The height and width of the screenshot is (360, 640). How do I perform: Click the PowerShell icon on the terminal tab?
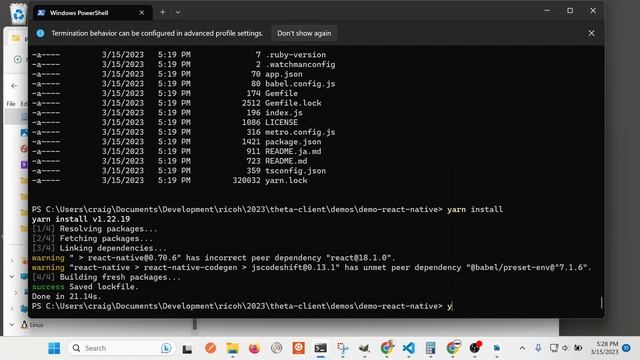coord(41,13)
